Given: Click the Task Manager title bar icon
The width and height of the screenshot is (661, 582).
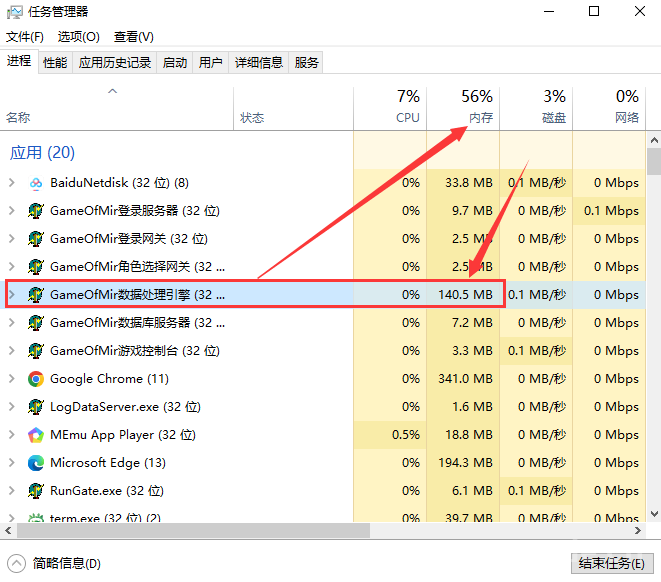Looking at the screenshot, I should coord(15,12).
